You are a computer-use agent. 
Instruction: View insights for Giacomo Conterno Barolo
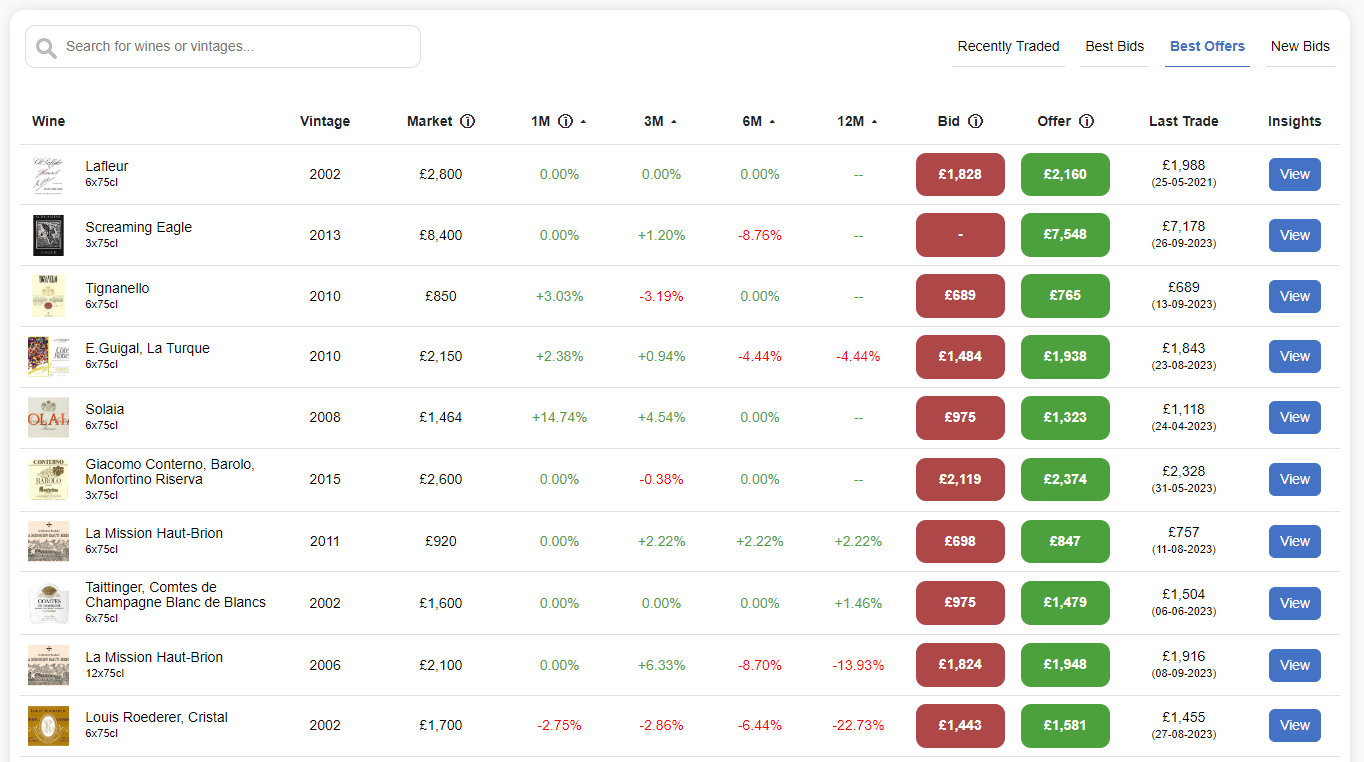(x=1294, y=479)
